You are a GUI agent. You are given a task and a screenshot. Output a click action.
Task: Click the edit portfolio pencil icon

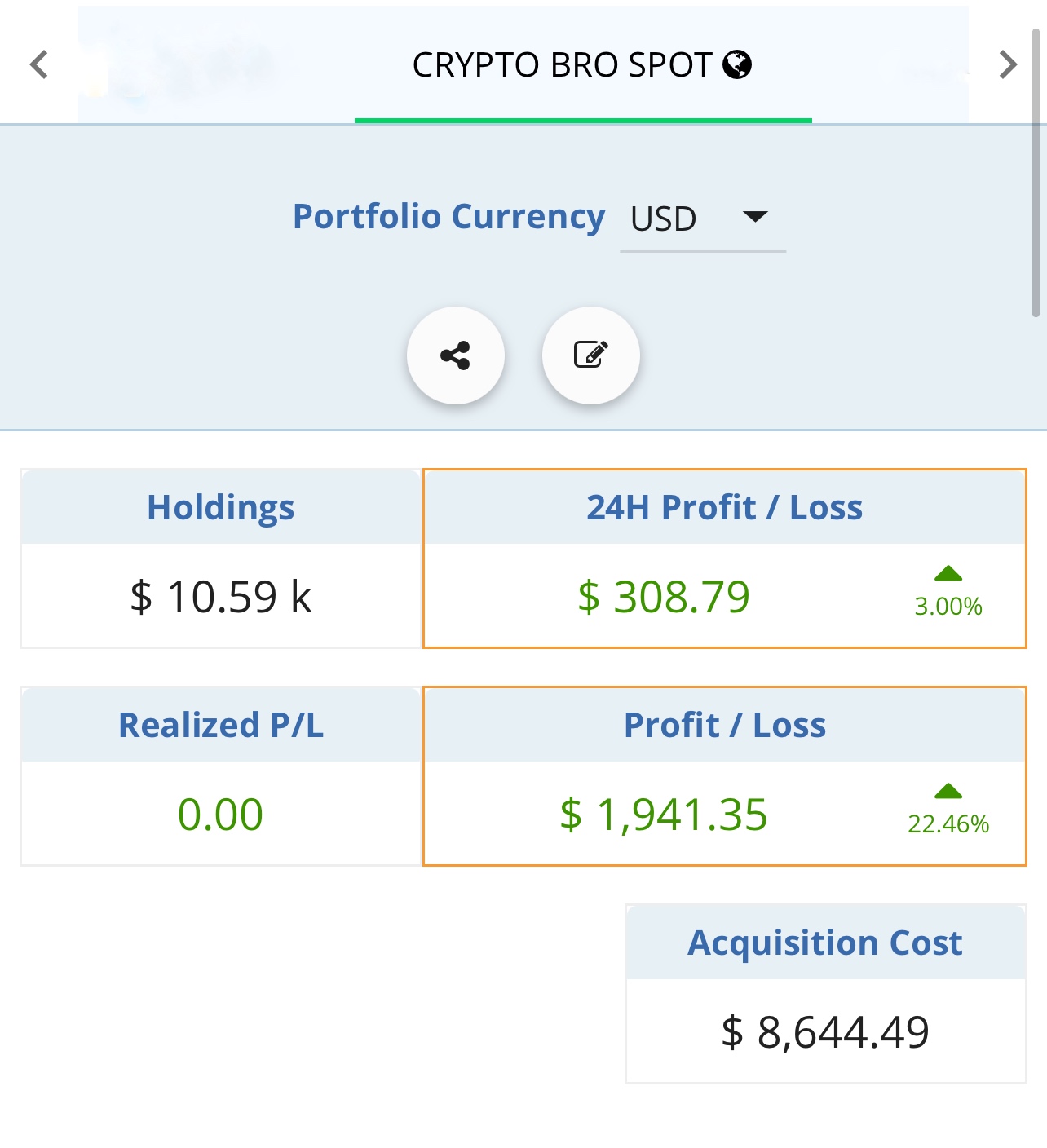[590, 355]
